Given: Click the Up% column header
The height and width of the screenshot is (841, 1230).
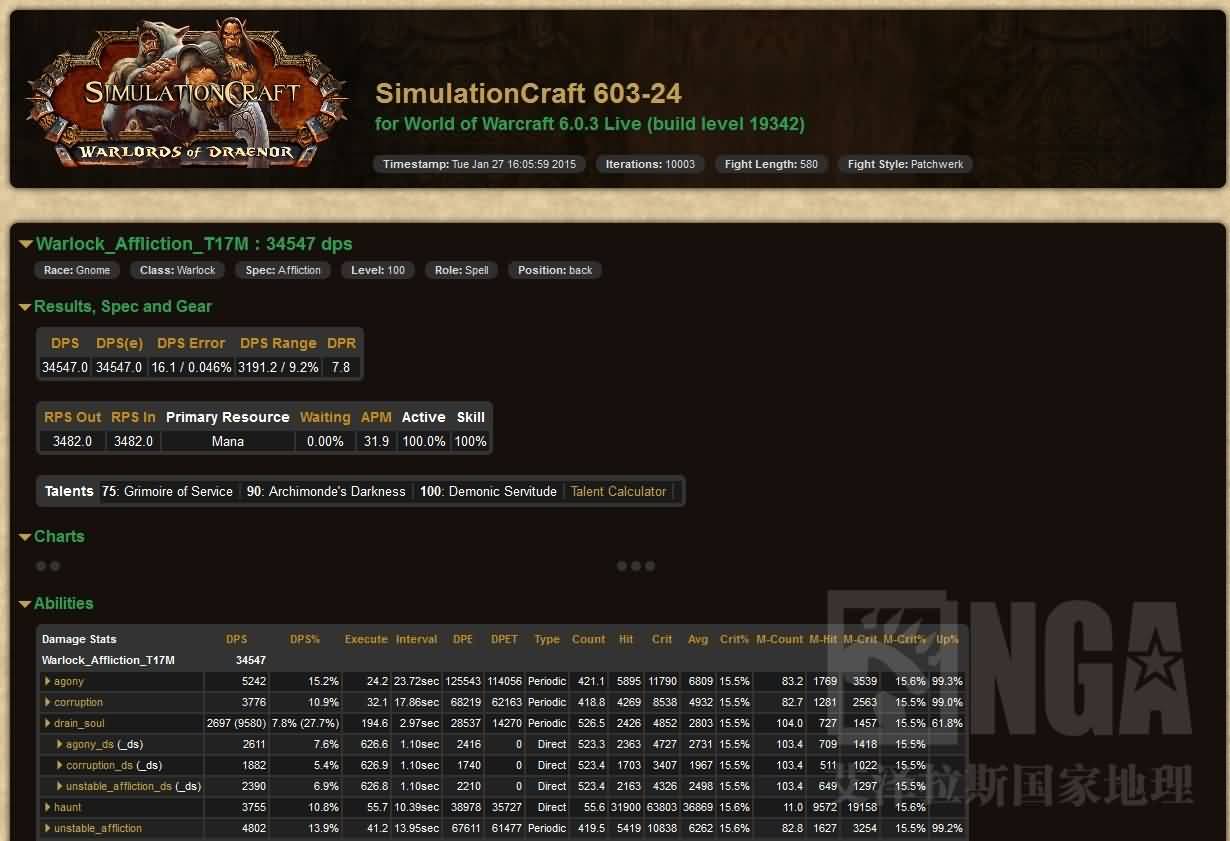Looking at the screenshot, I should pyautogui.click(x=947, y=639).
